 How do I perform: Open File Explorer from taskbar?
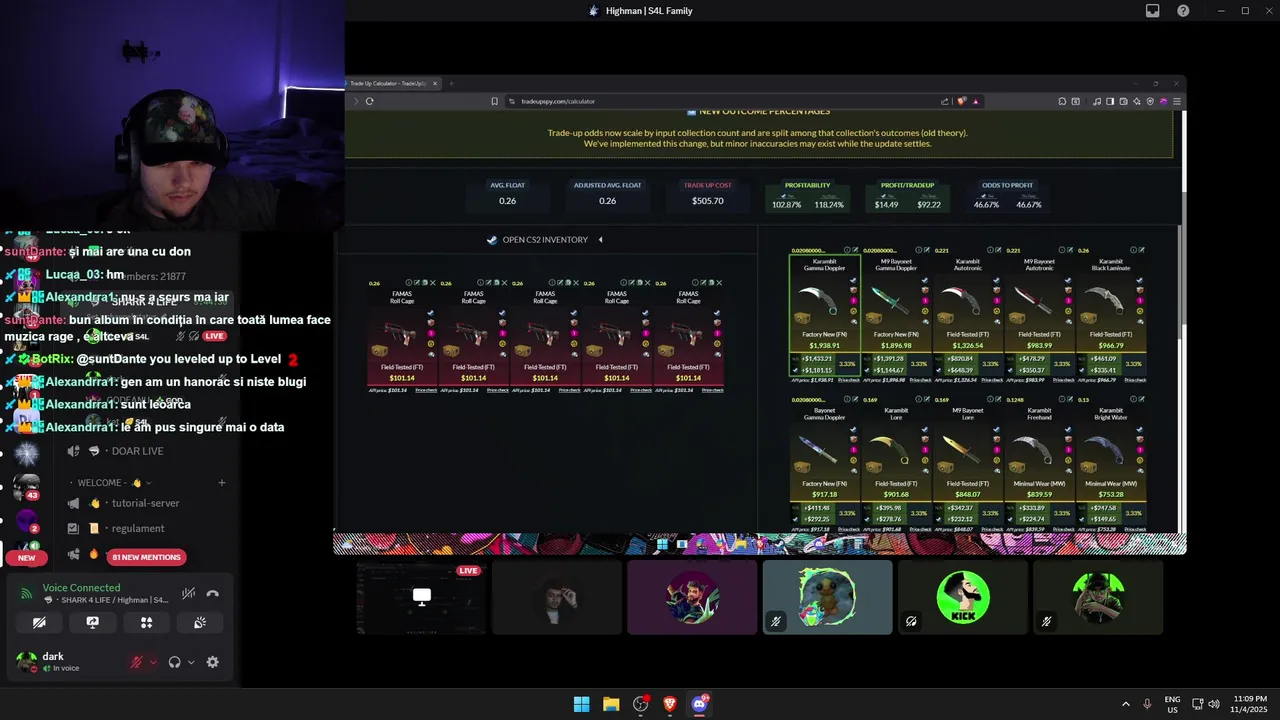(x=611, y=704)
